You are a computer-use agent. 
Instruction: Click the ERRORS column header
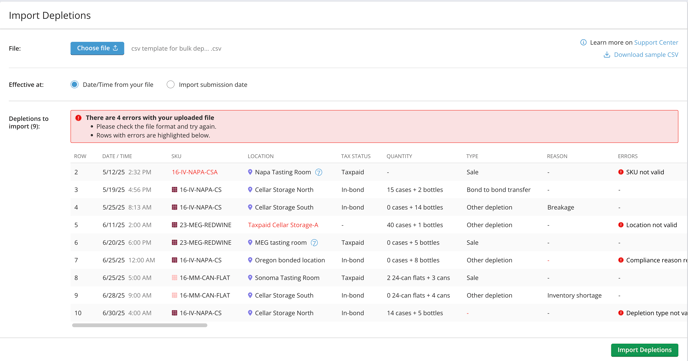point(628,156)
